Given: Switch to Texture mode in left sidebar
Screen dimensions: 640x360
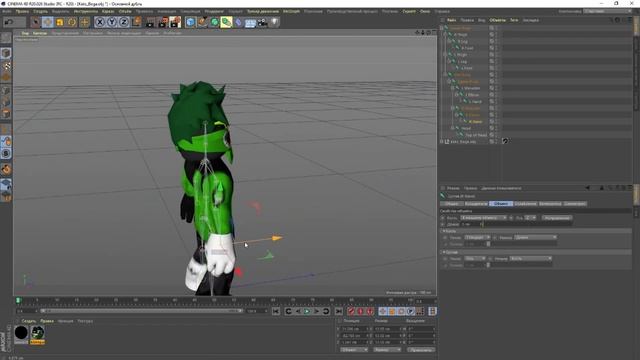Looking at the screenshot, I should click(x=6, y=65).
